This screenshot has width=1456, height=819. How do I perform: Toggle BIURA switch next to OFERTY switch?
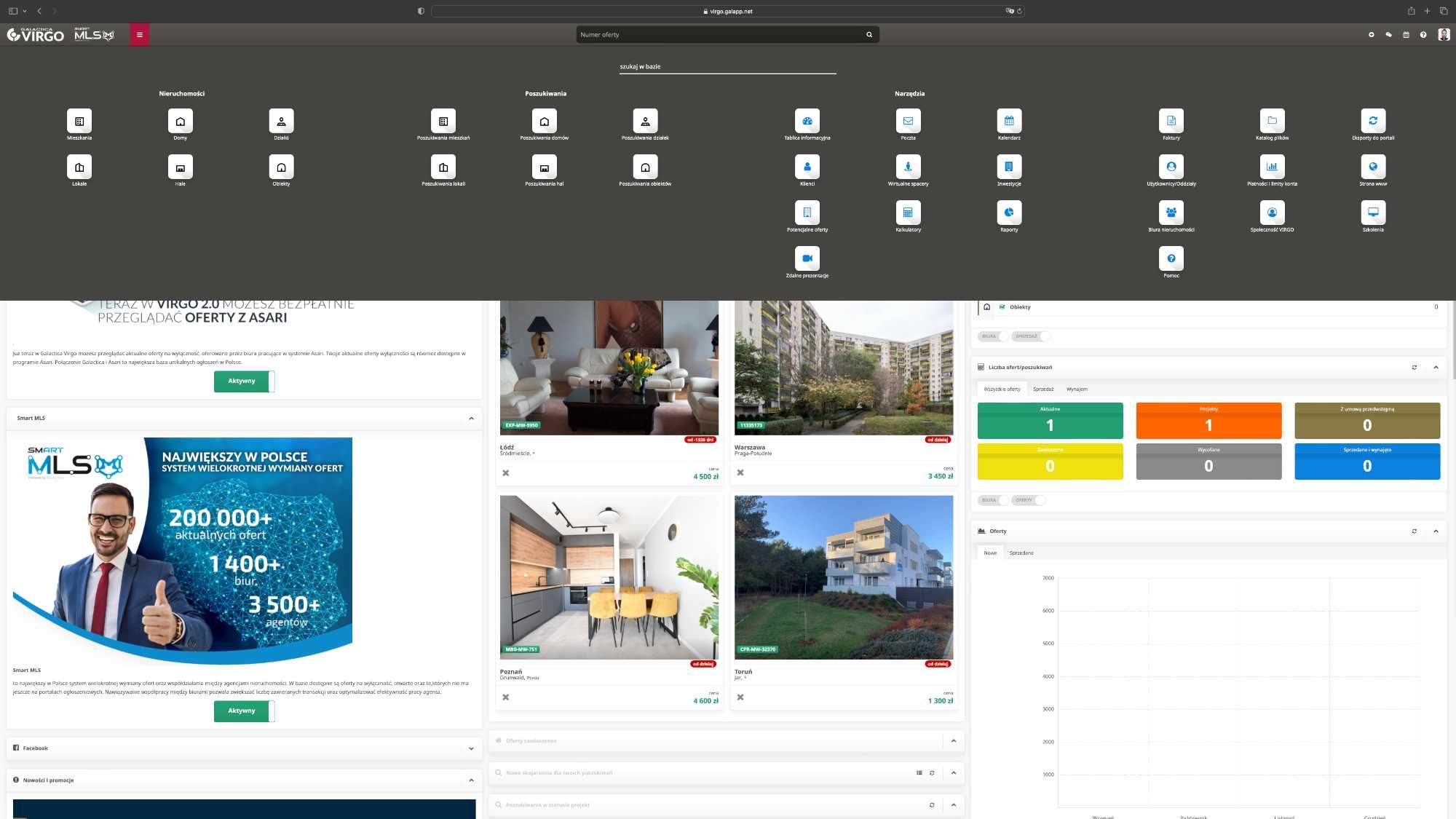point(993,500)
